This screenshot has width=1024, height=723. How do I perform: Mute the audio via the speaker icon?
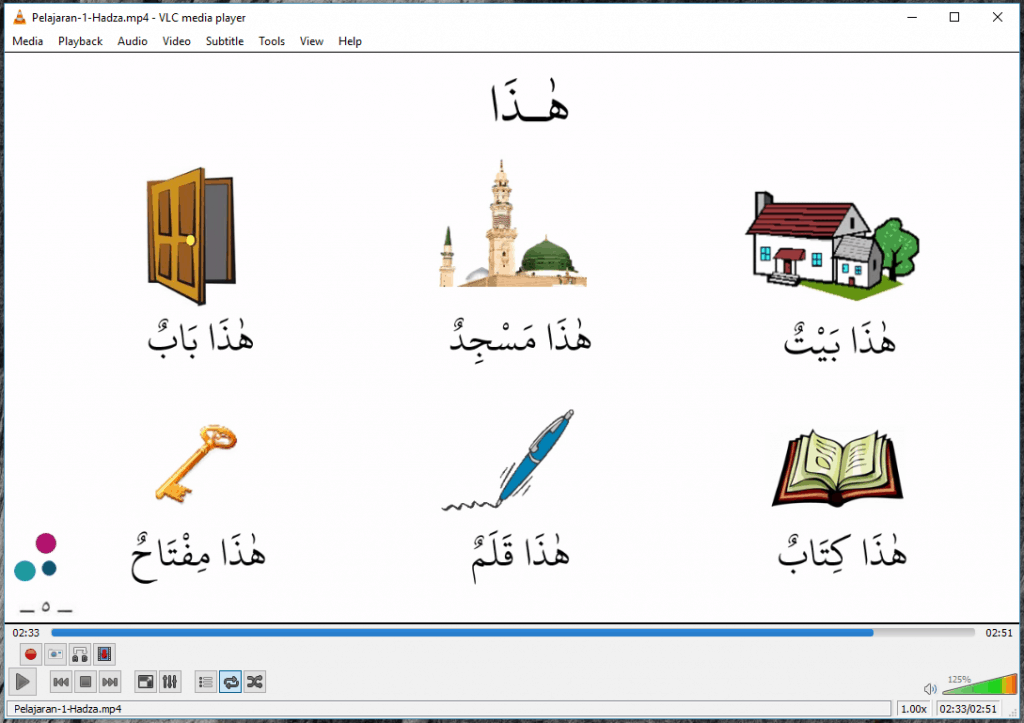pos(930,689)
